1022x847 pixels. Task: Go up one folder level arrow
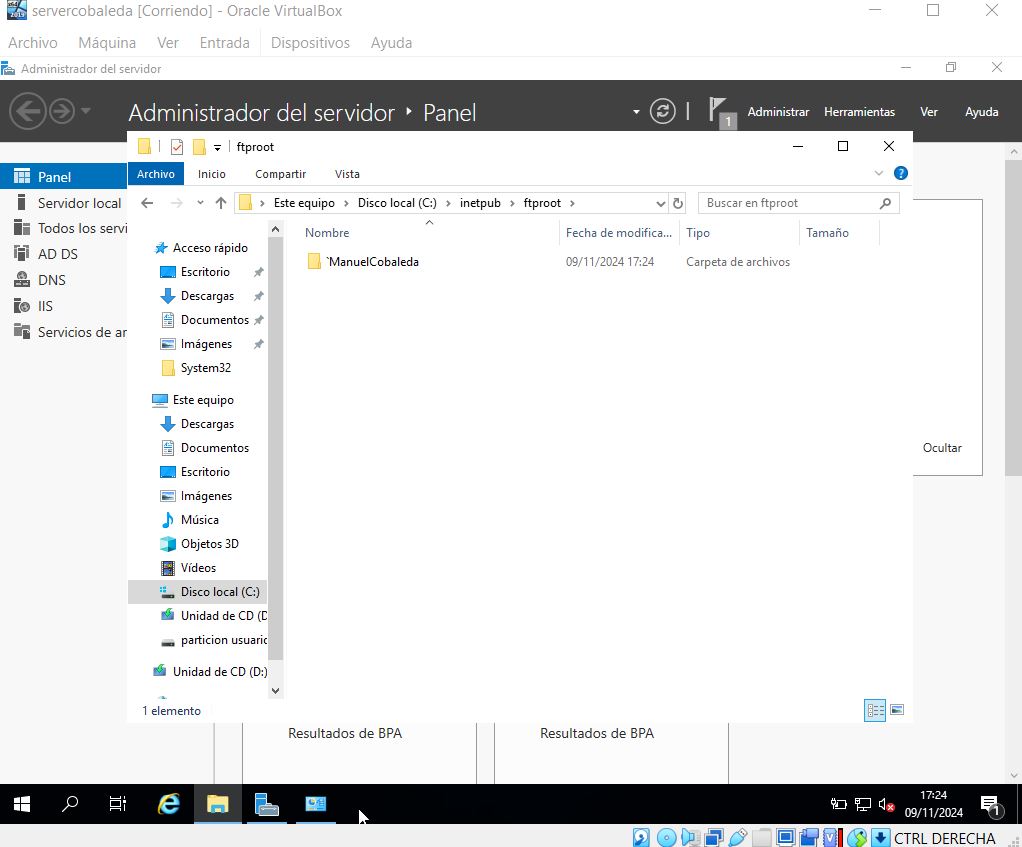click(x=221, y=203)
